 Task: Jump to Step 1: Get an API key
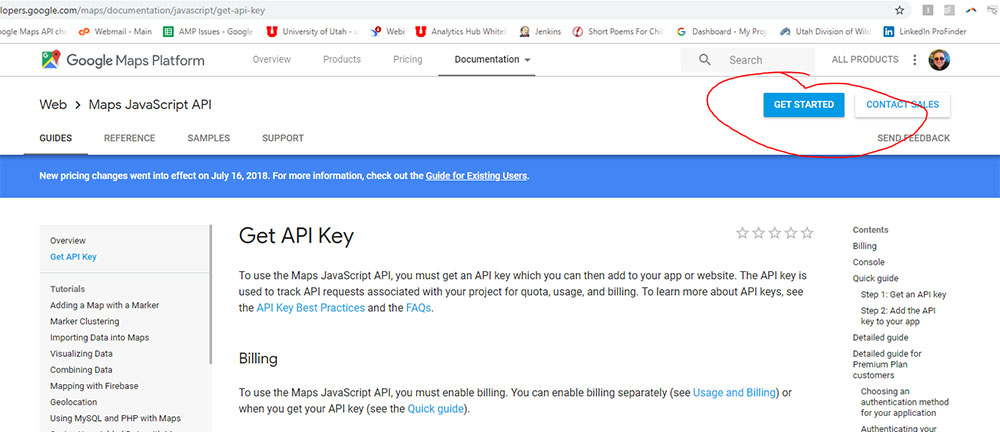(904, 295)
